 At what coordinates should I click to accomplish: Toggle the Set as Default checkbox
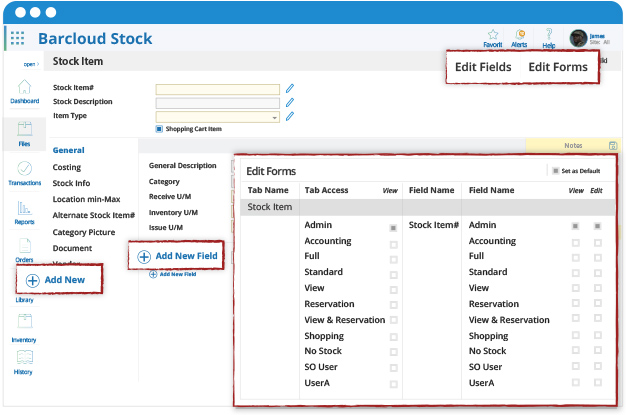(x=555, y=171)
